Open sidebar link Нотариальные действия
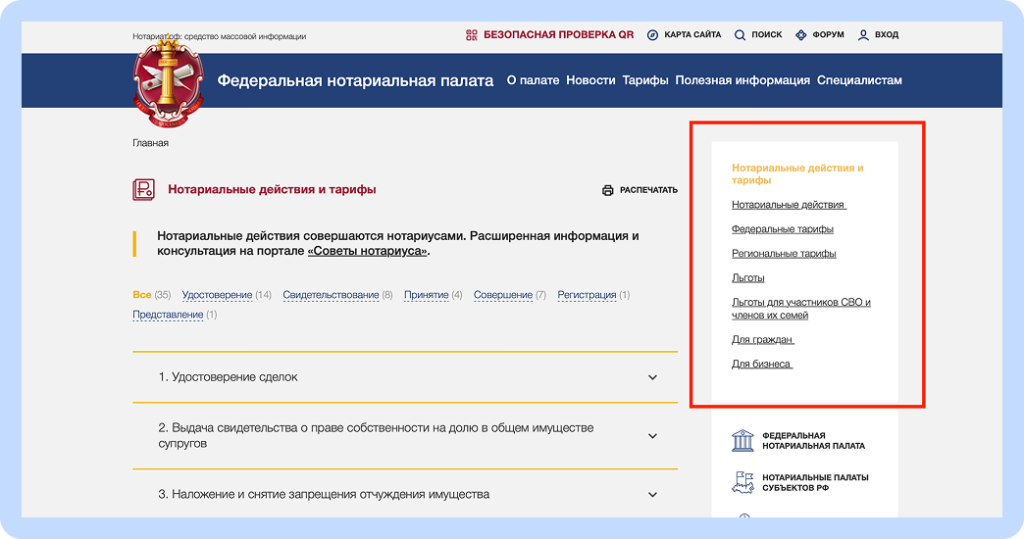This screenshot has height=539, width=1024. (789, 205)
